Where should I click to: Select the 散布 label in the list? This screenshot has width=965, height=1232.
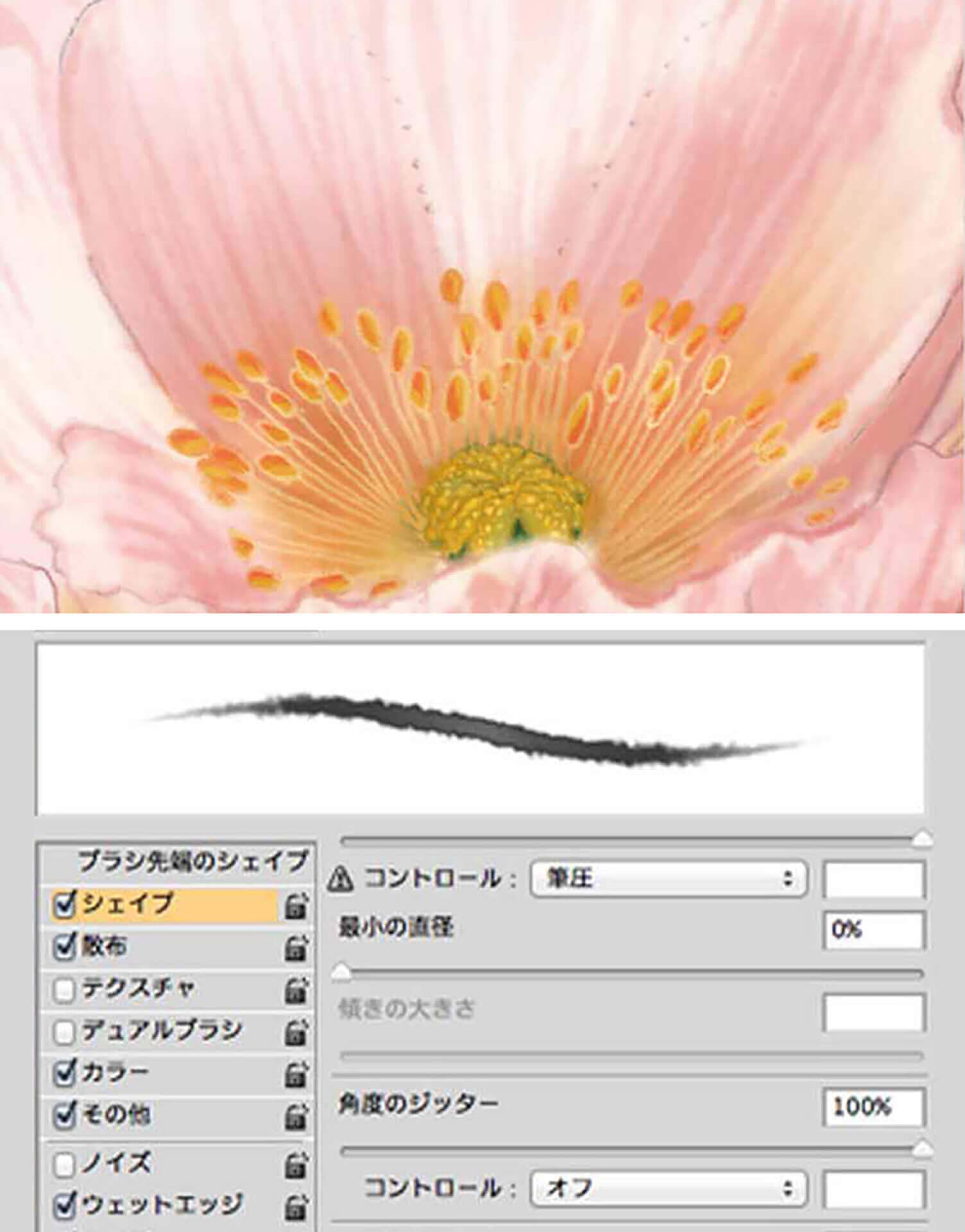tap(104, 946)
